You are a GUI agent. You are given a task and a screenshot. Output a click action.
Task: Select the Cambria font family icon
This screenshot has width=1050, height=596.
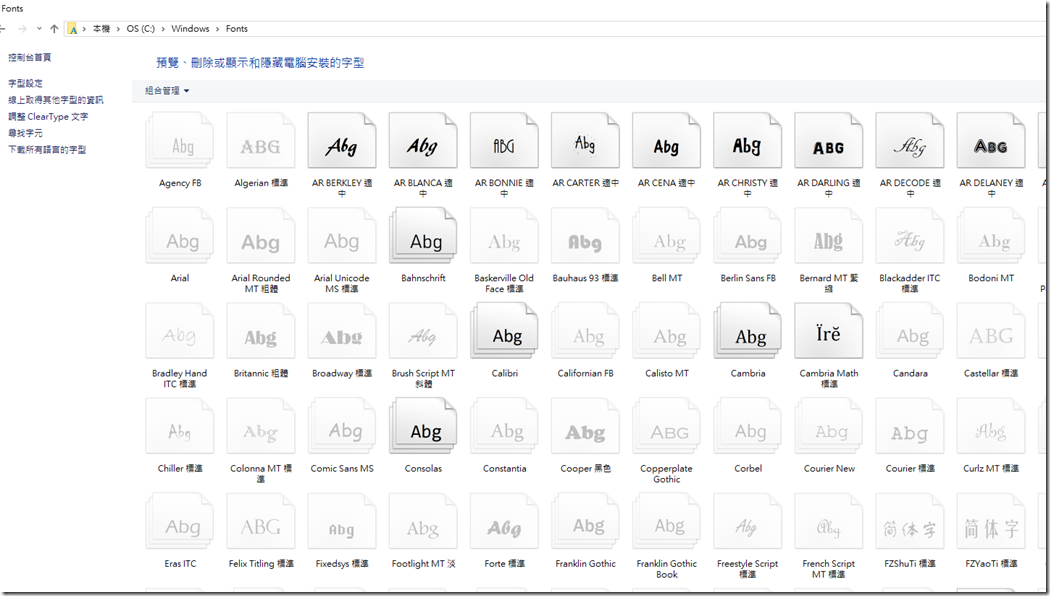tap(747, 331)
